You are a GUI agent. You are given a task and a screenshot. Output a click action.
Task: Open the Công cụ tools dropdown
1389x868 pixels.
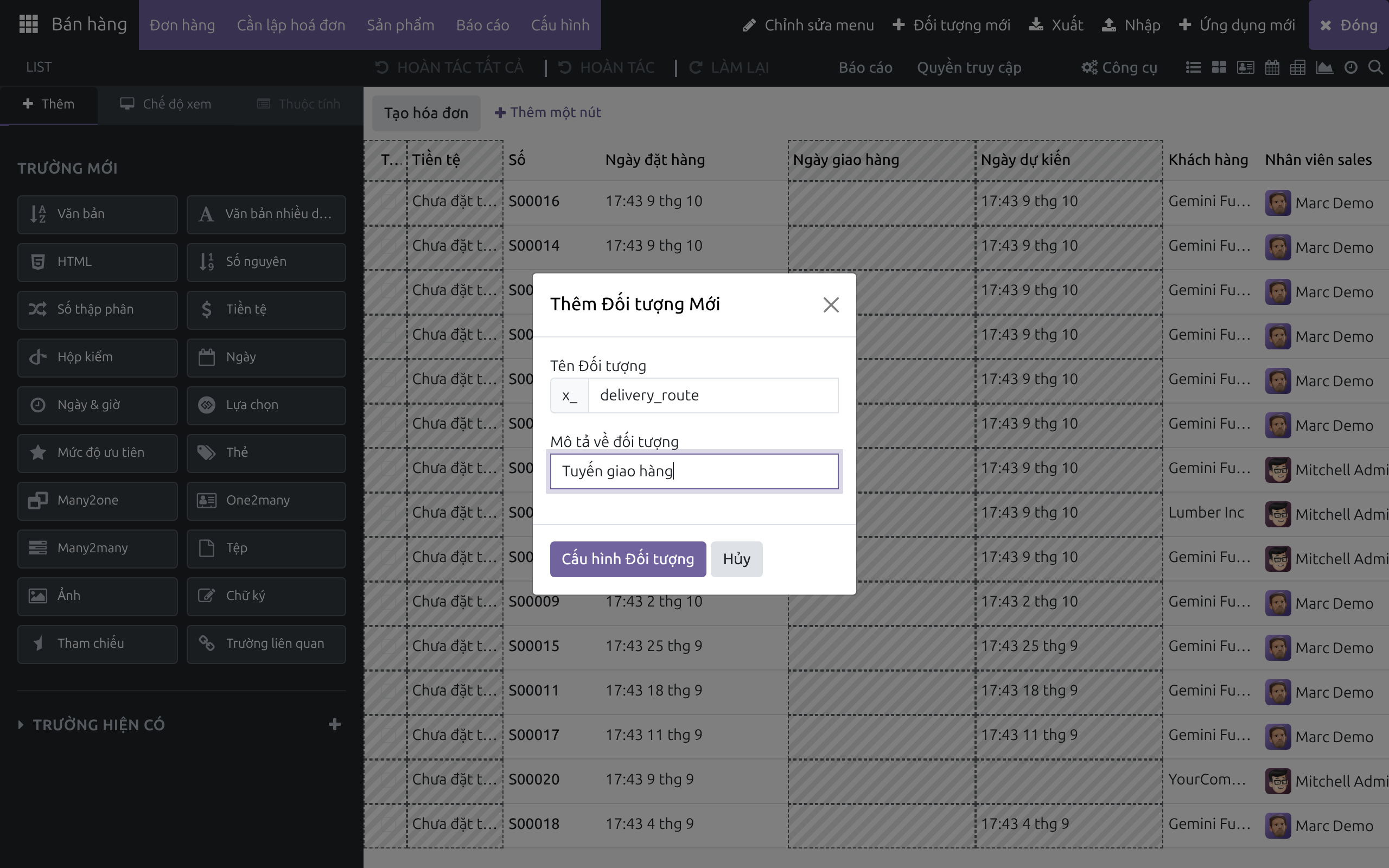1119,68
